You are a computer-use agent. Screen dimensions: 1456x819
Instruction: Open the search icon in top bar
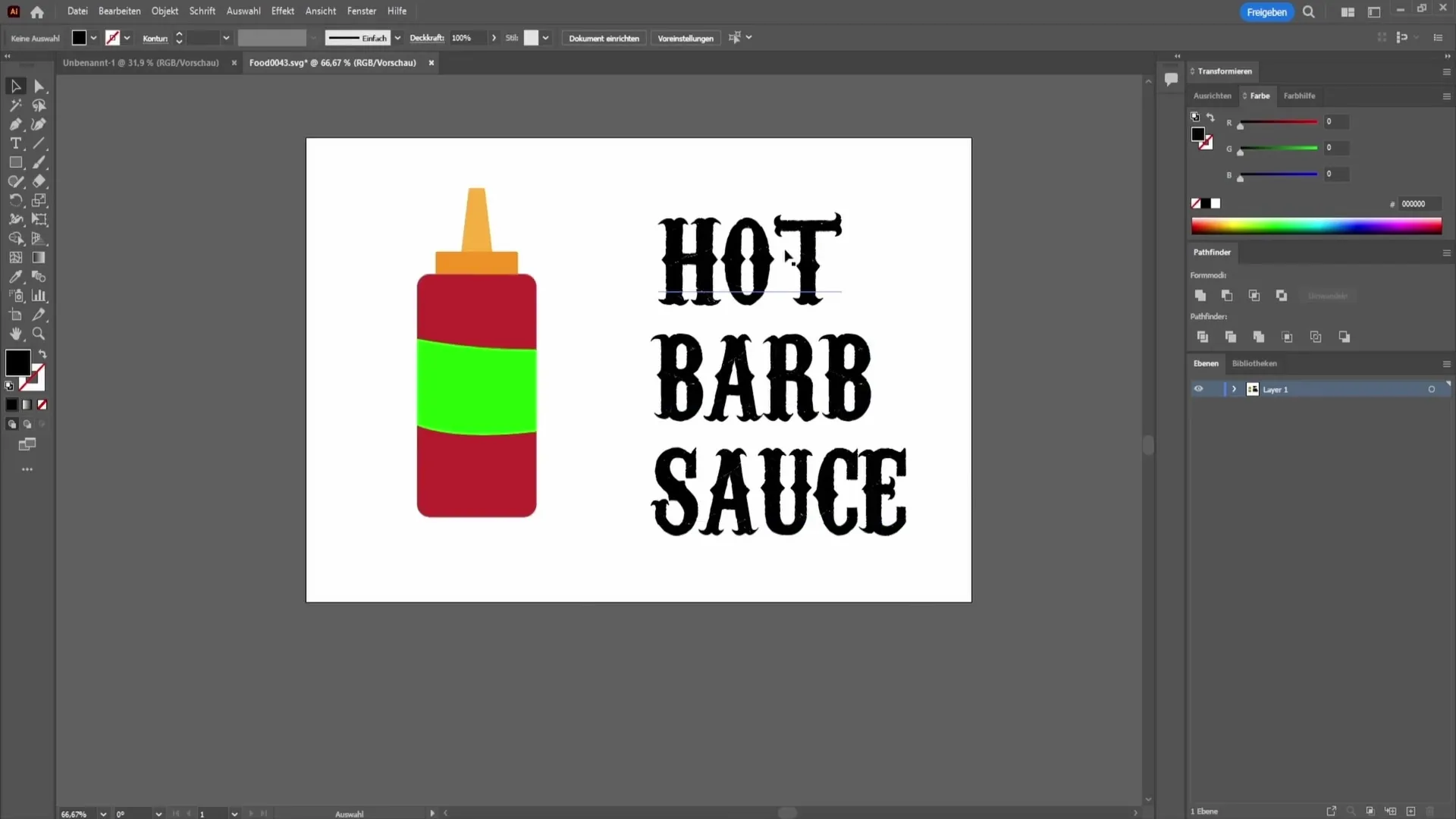click(1309, 12)
